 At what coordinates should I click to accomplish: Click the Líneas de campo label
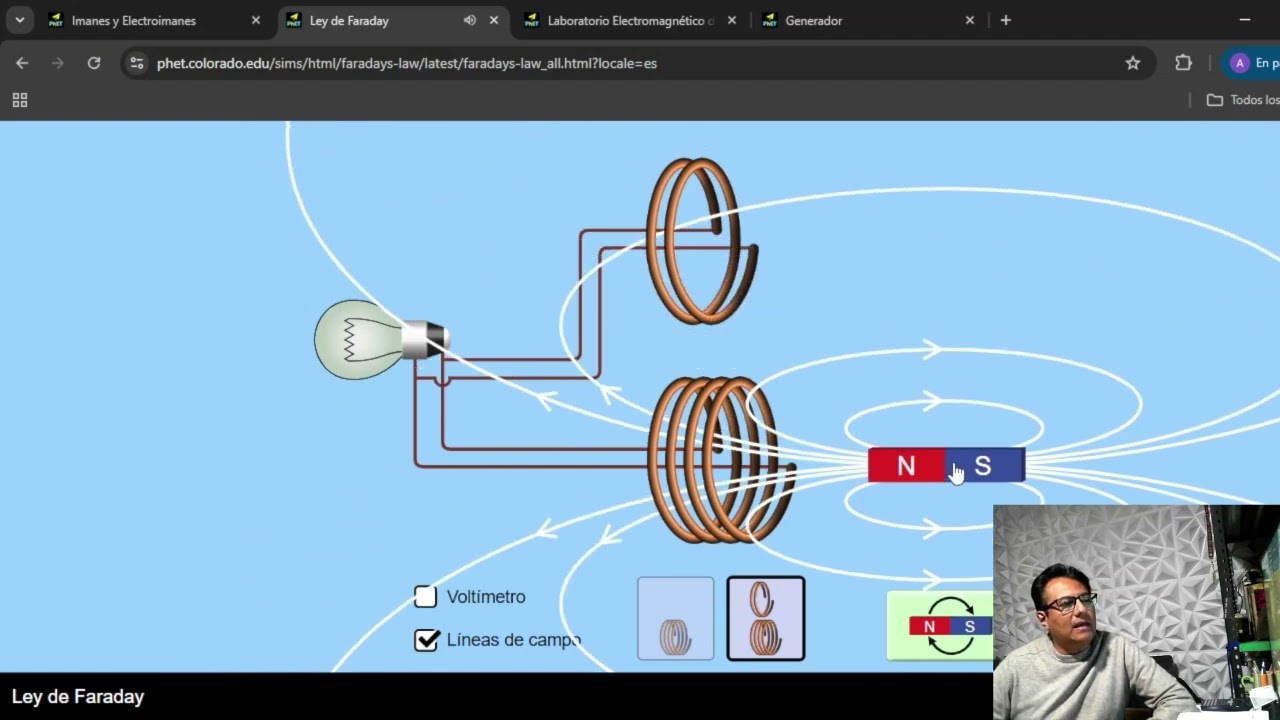click(x=514, y=640)
